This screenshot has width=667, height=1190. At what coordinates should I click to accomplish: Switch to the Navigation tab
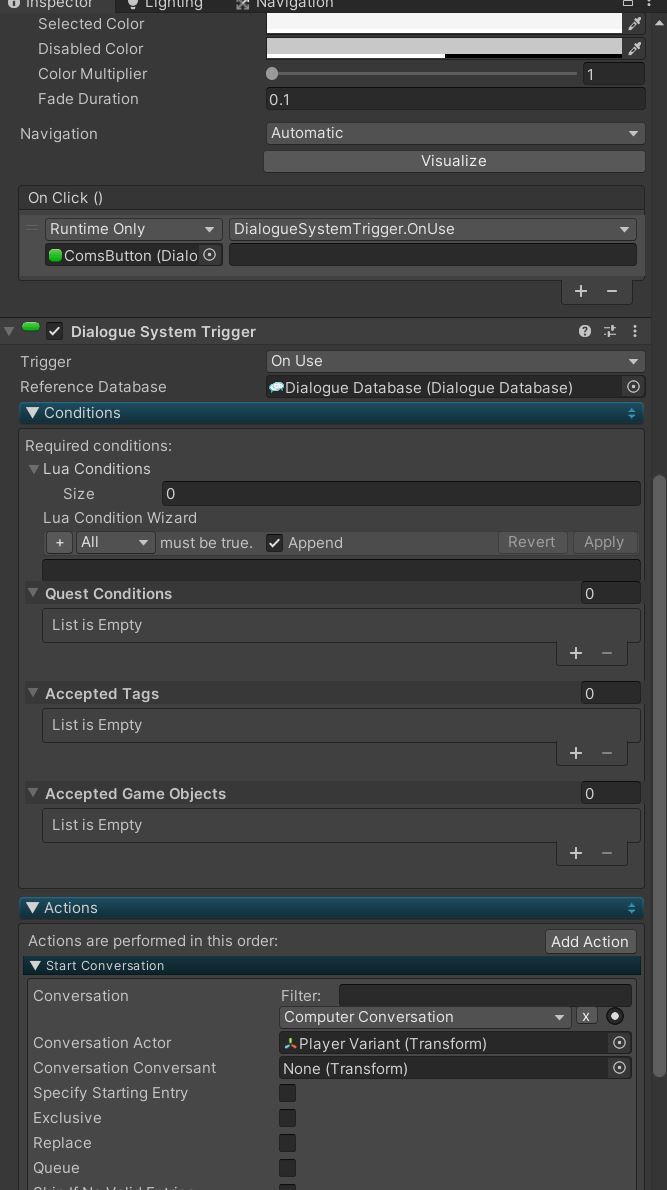click(x=285, y=4)
